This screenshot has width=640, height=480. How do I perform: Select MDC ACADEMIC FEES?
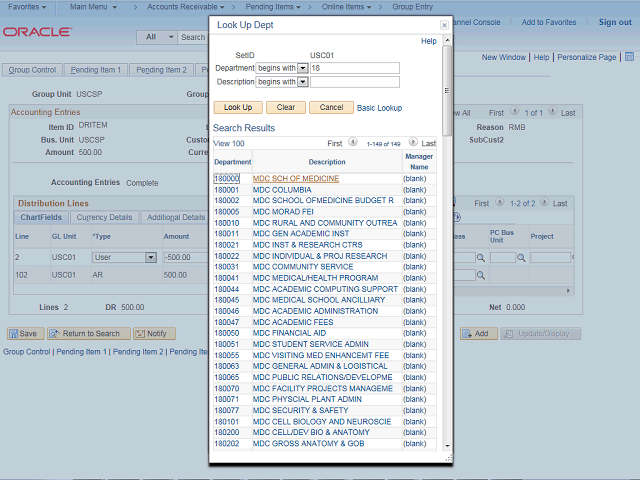(x=293, y=322)
